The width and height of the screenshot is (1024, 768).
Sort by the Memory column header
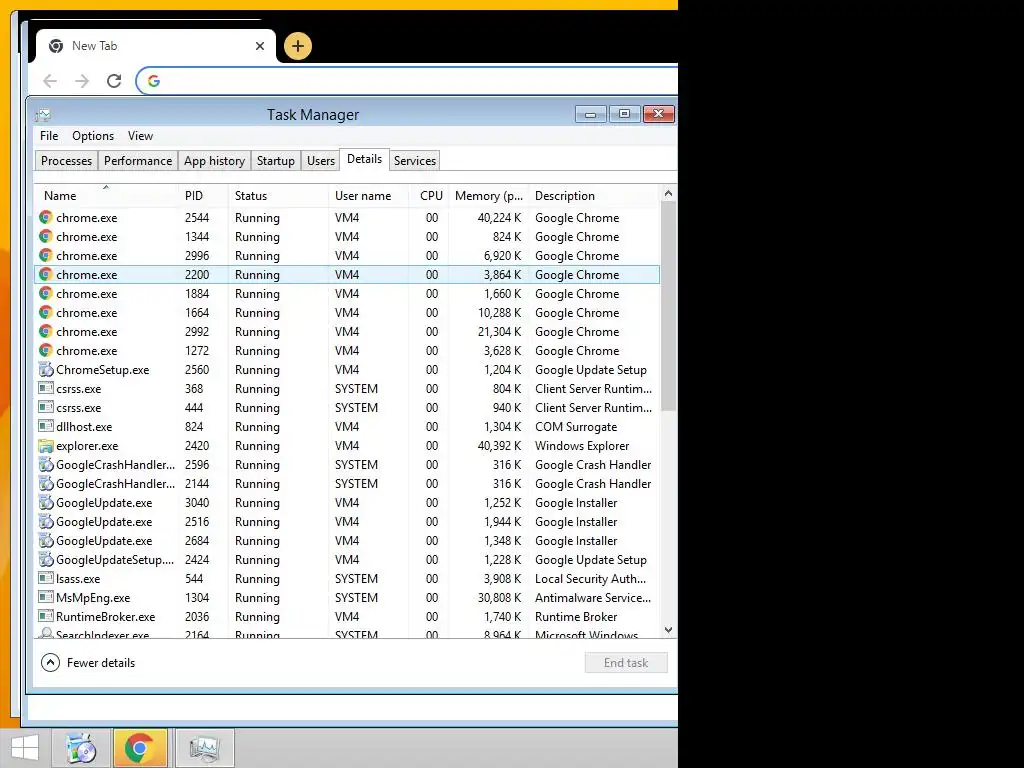(x=488, y=196)
